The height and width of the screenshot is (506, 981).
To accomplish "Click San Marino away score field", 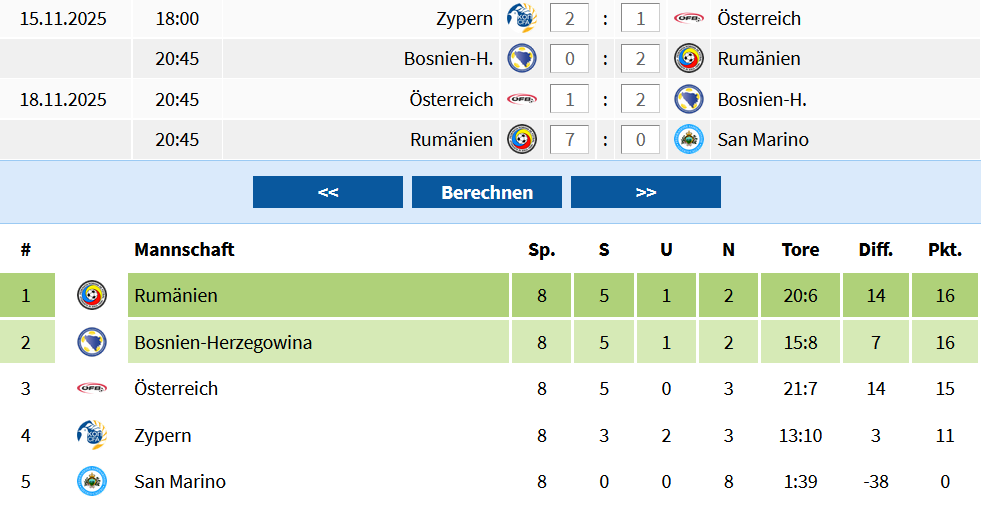I will coord(640,140).
